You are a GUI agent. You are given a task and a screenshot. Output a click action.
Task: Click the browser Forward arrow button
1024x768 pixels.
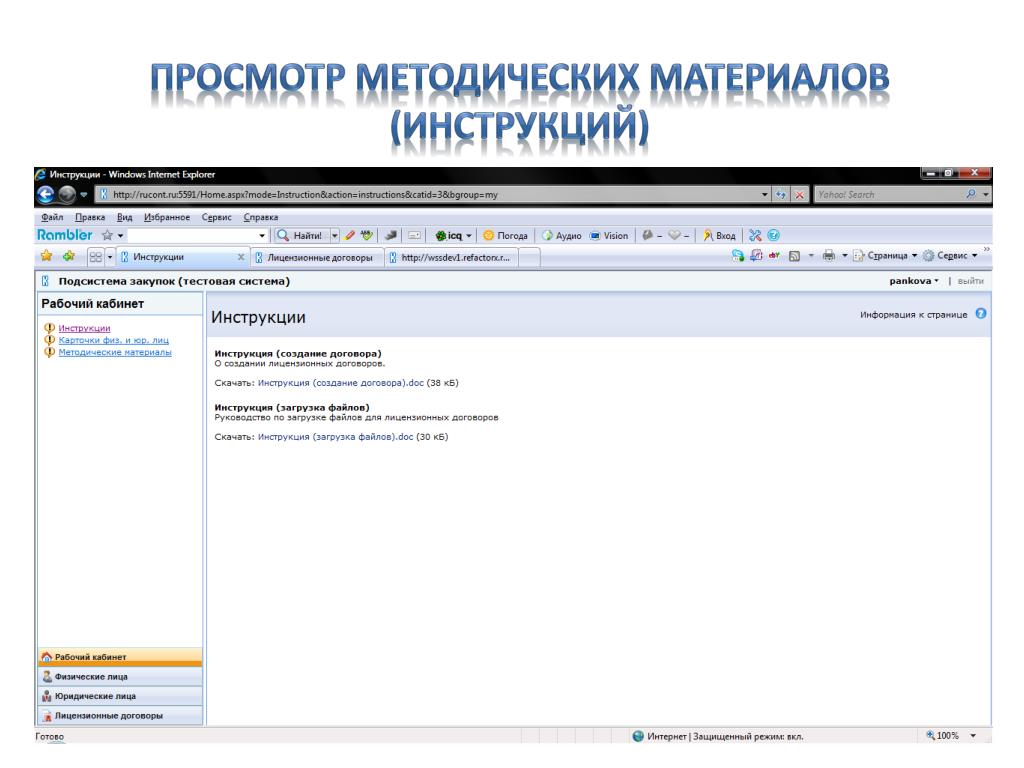click(67, 194)
